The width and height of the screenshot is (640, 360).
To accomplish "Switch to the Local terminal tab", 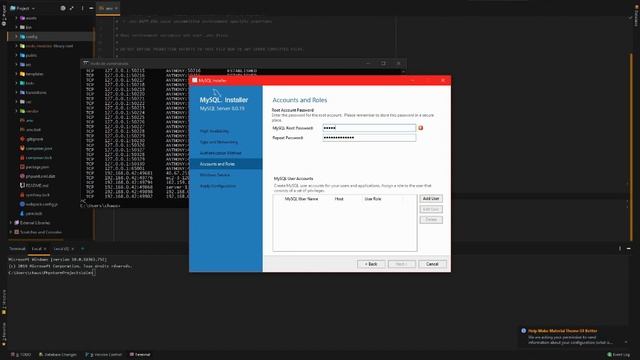I will (x=39, y=249).
